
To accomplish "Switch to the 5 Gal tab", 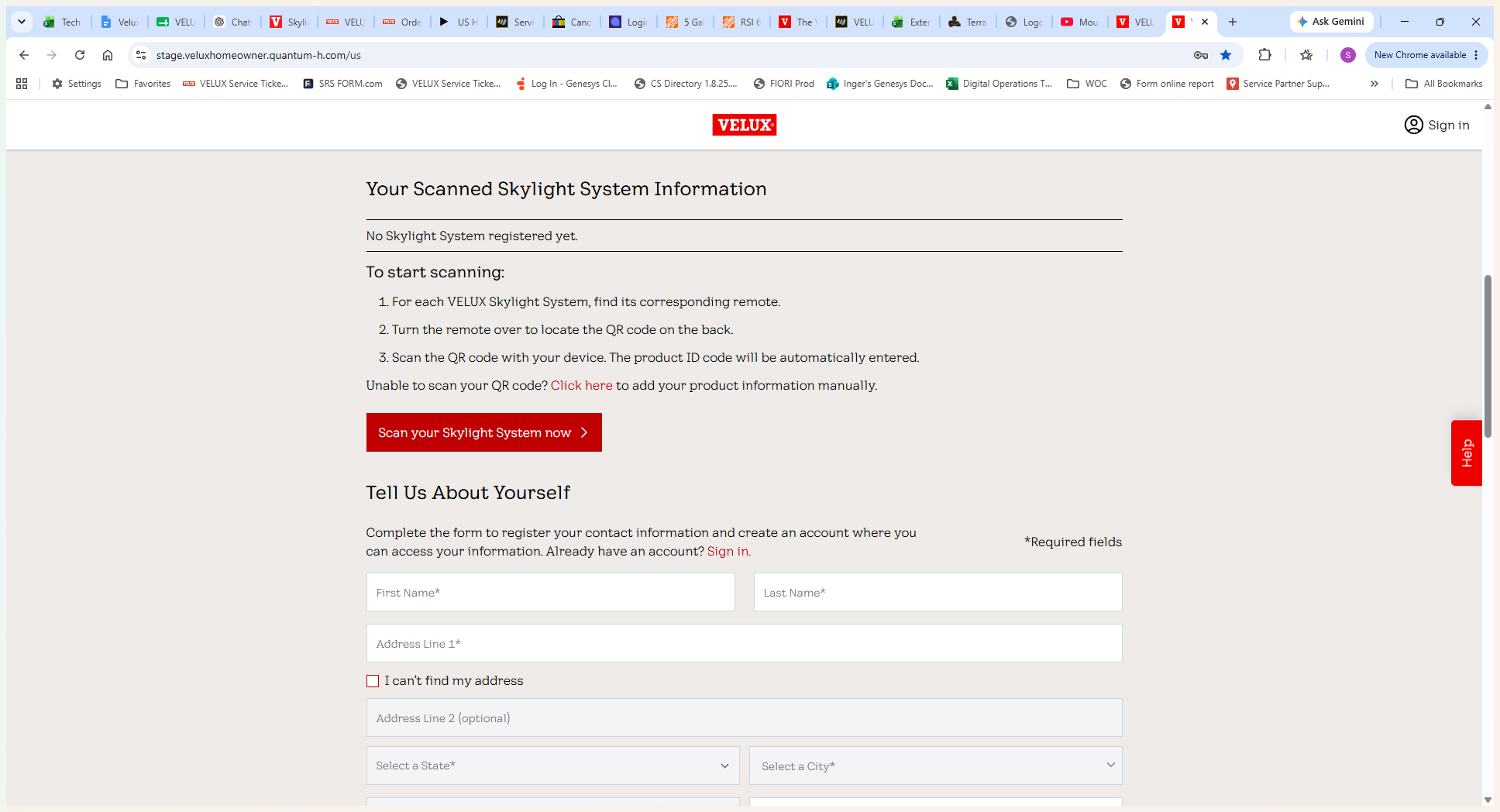I will click(x=685, y=22).
